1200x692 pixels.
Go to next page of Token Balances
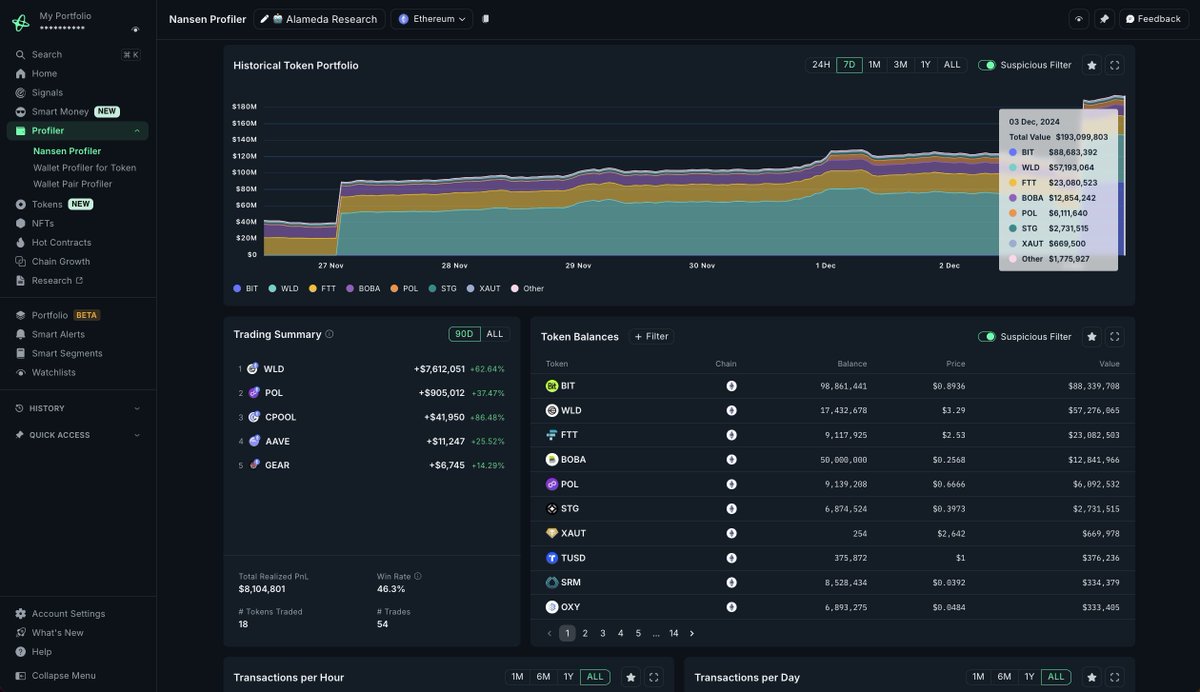692,633
